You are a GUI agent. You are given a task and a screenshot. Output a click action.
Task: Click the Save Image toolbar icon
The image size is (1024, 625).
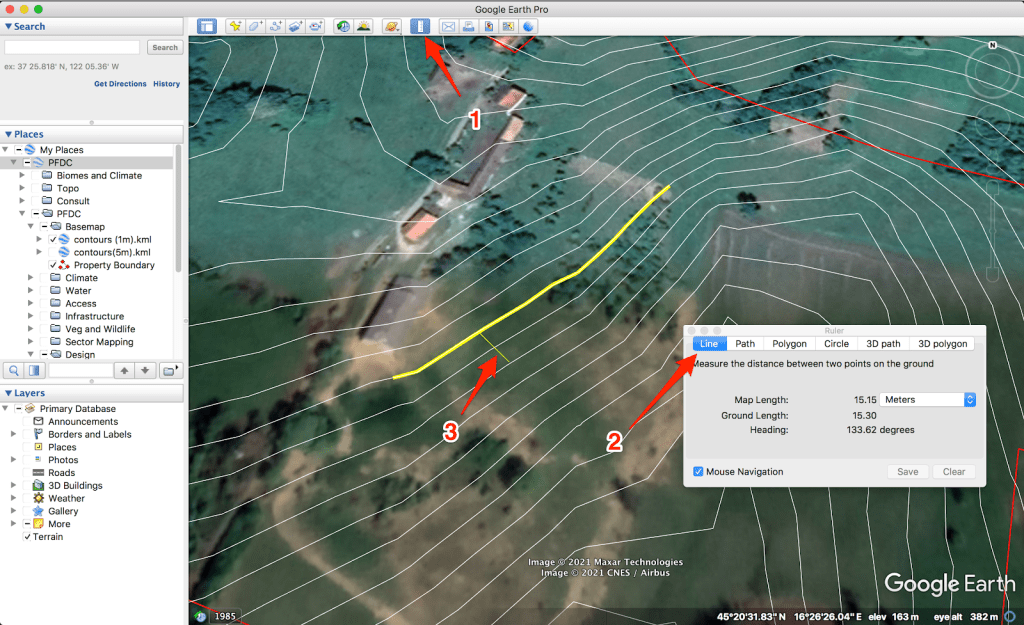(x=488, y=26)
